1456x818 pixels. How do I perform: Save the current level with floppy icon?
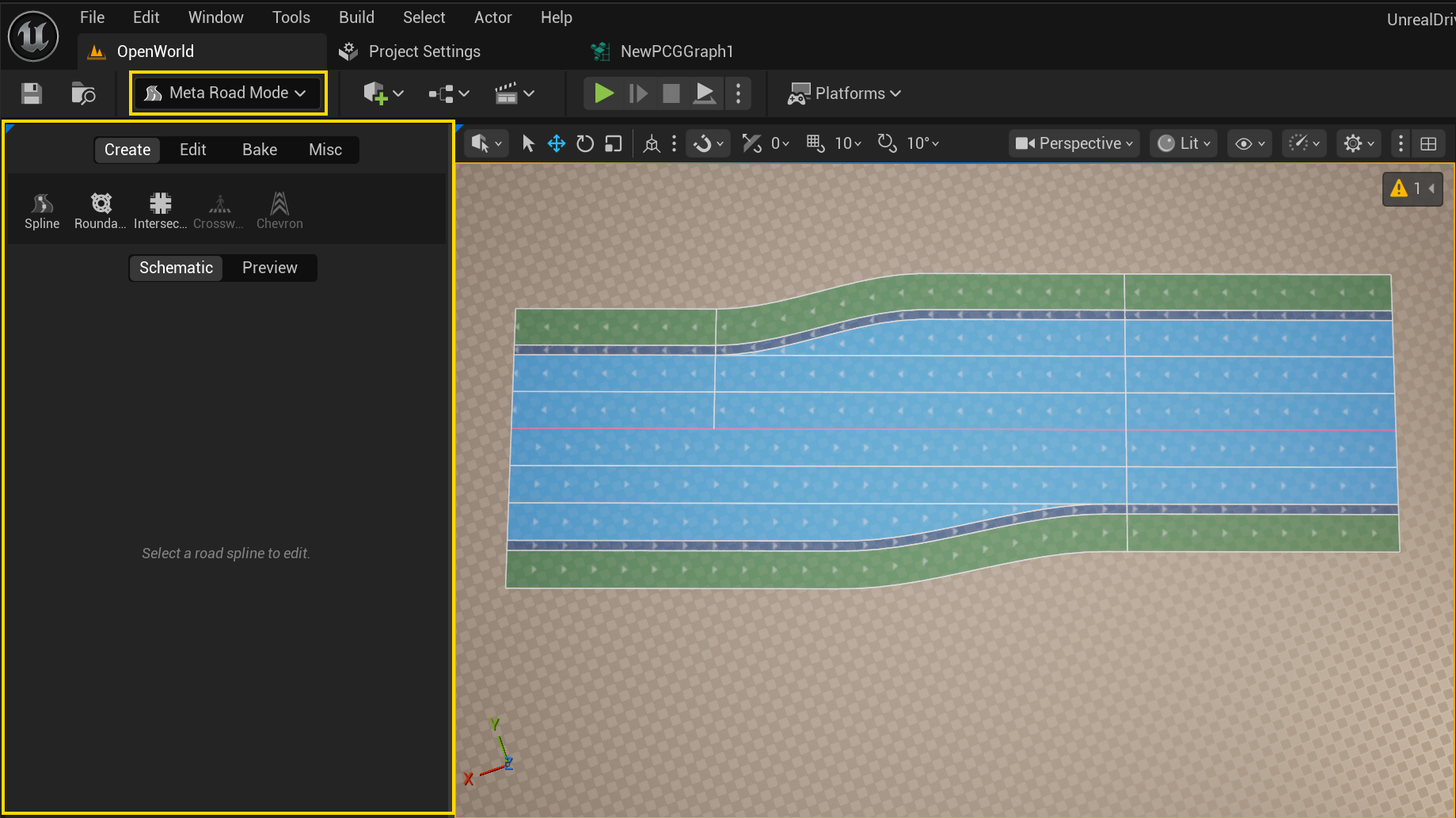coord(32,93)
